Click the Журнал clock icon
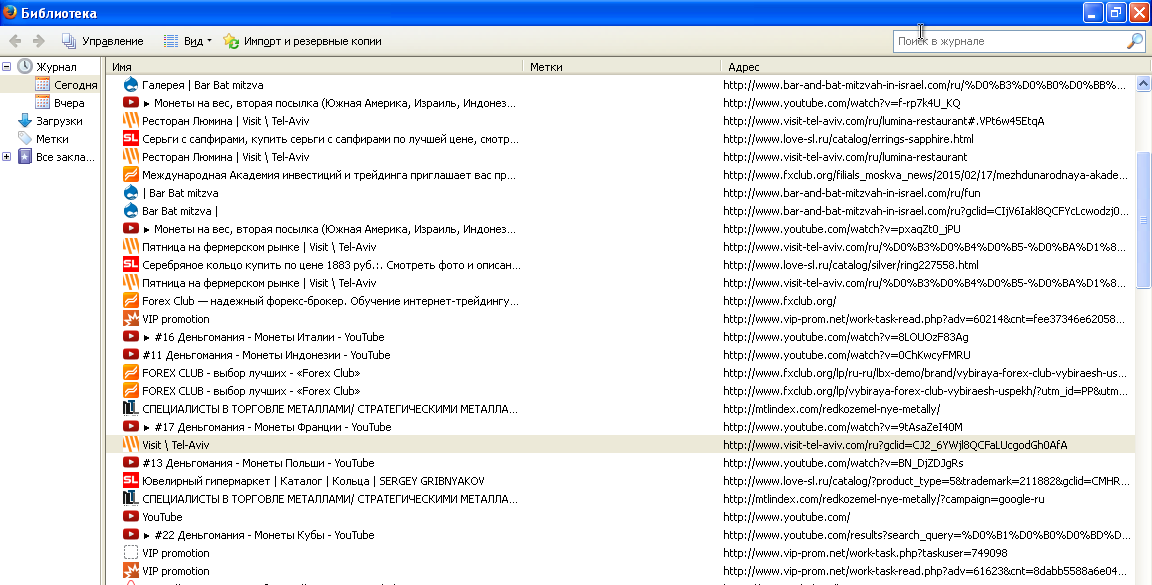The image size is (1152, 585). click(25, 66)
